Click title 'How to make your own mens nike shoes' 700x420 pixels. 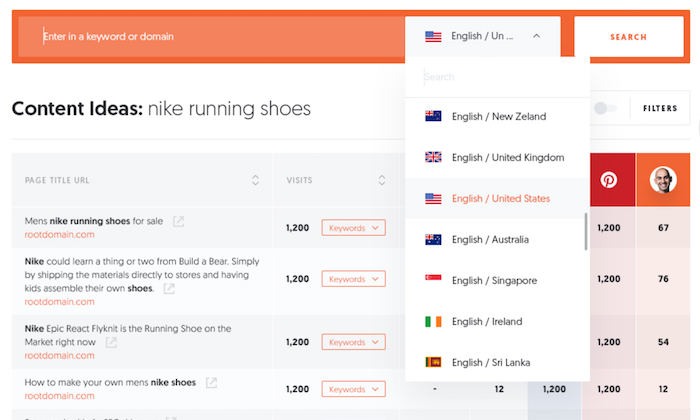point(110,383)
